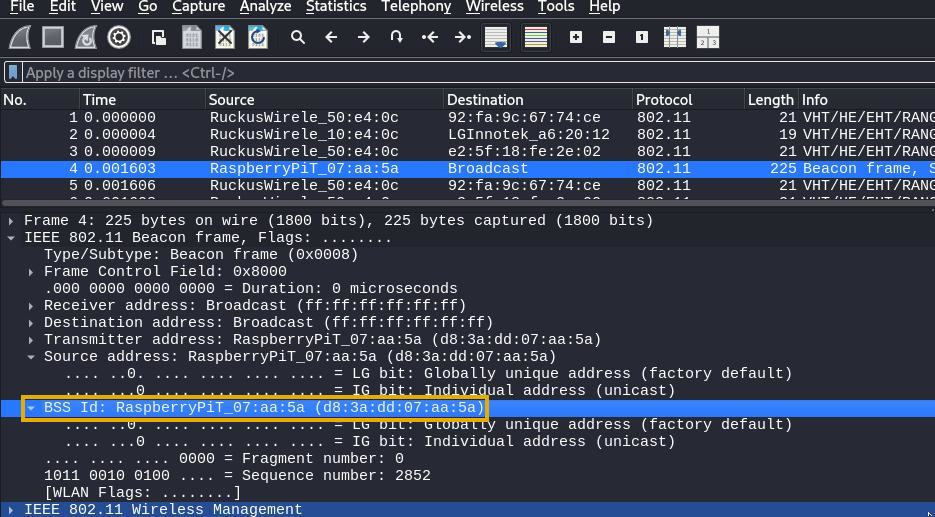Go to specified packet icon

point(397,38)
